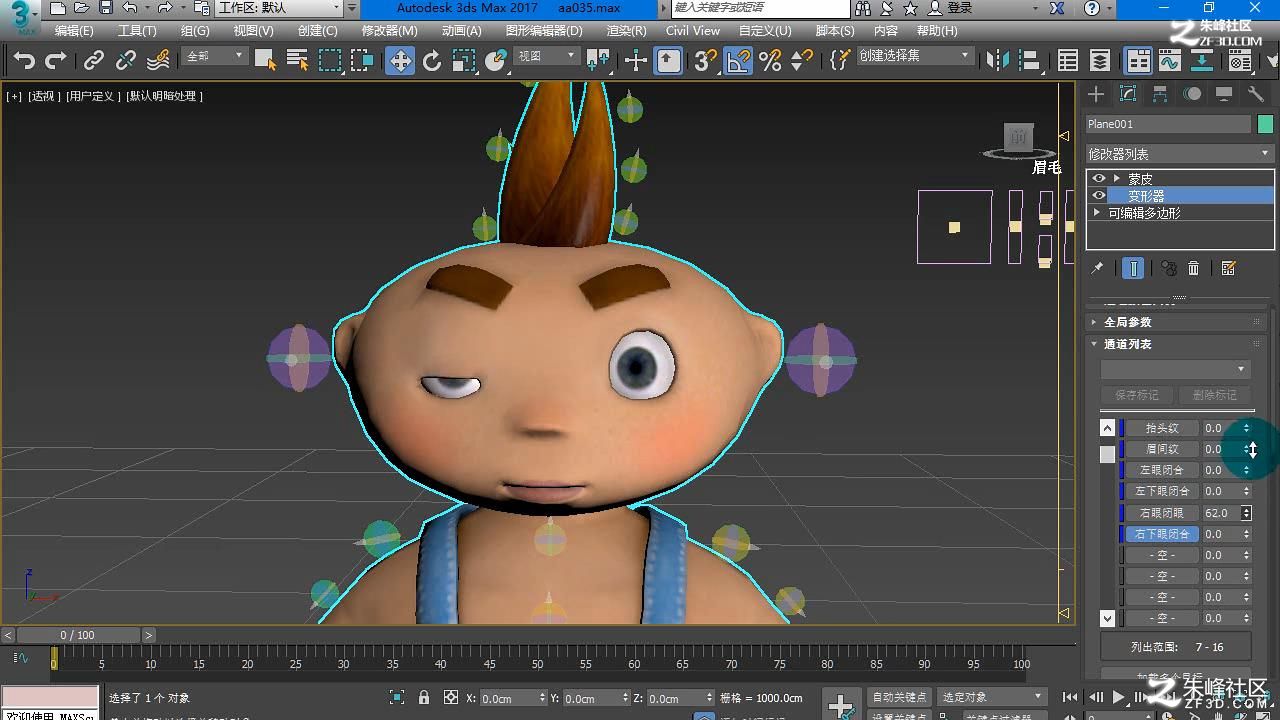This screenshot has height=720, width=1280.
Task: Open the 修改器列表 modifier list dropdown
Action: click(x=1179, y=154)
